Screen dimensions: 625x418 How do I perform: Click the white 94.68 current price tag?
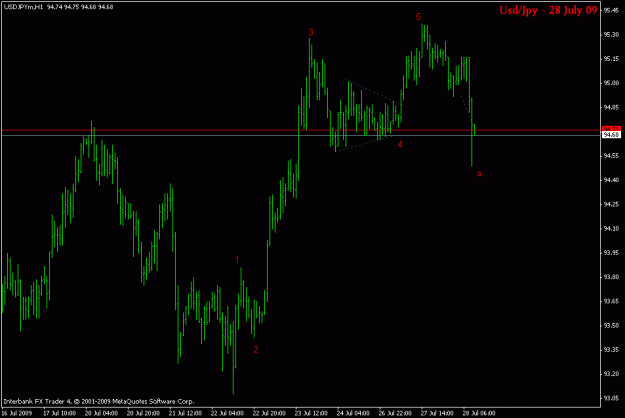point(611,135)
